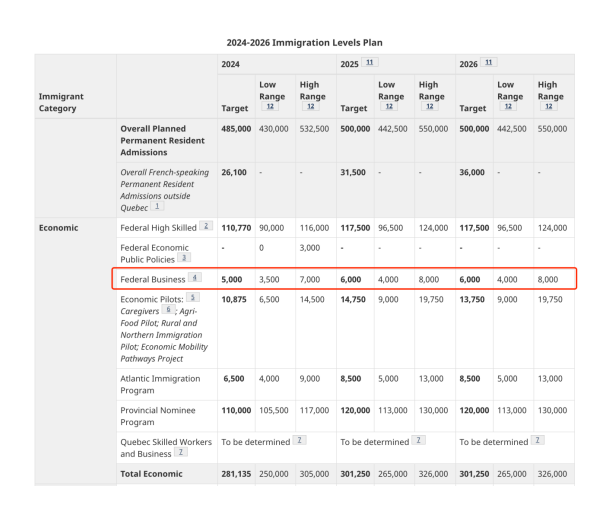
Task: Click the 105,500 low range value
Action: 274,410
